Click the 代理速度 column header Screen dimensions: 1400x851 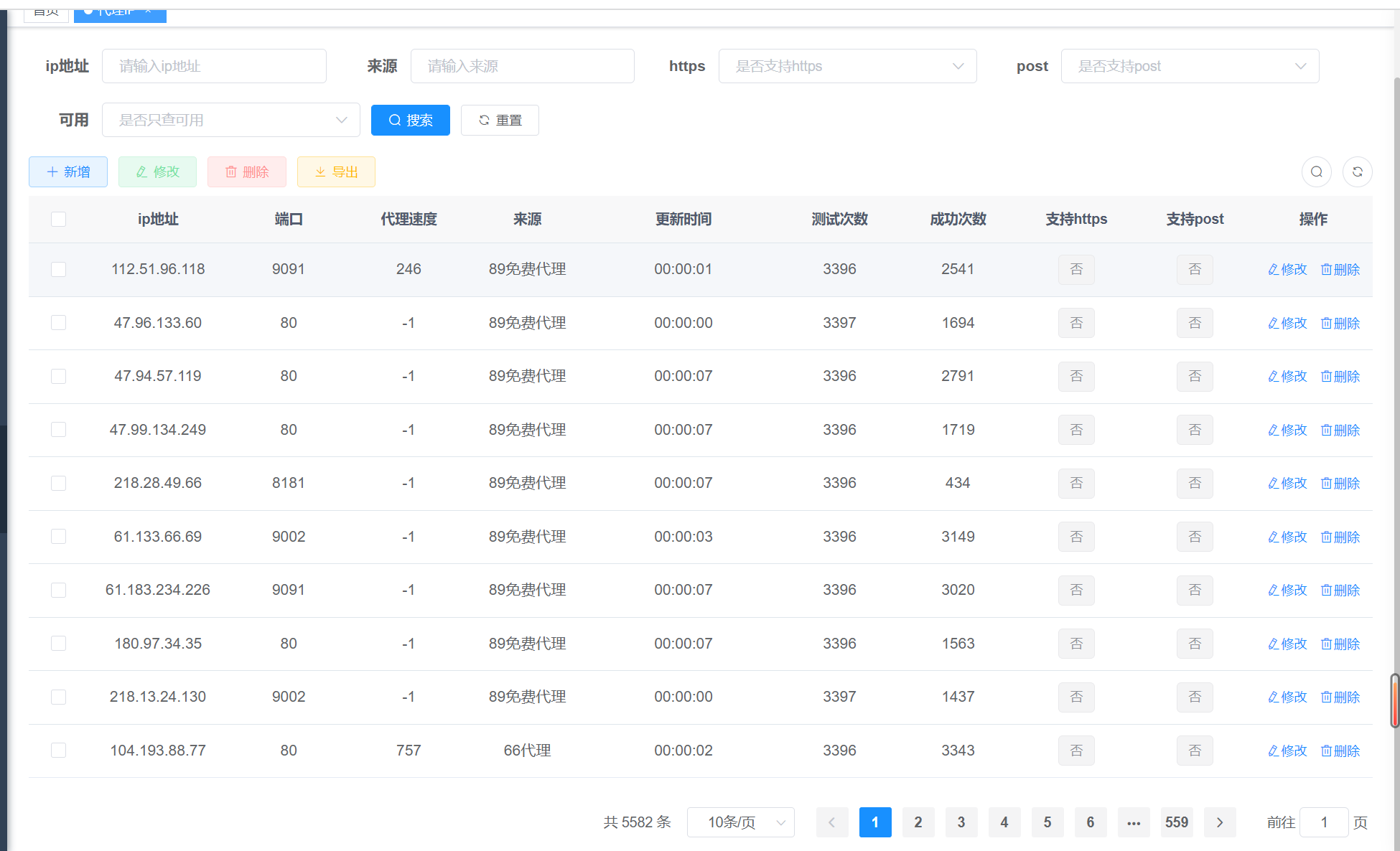409,219
